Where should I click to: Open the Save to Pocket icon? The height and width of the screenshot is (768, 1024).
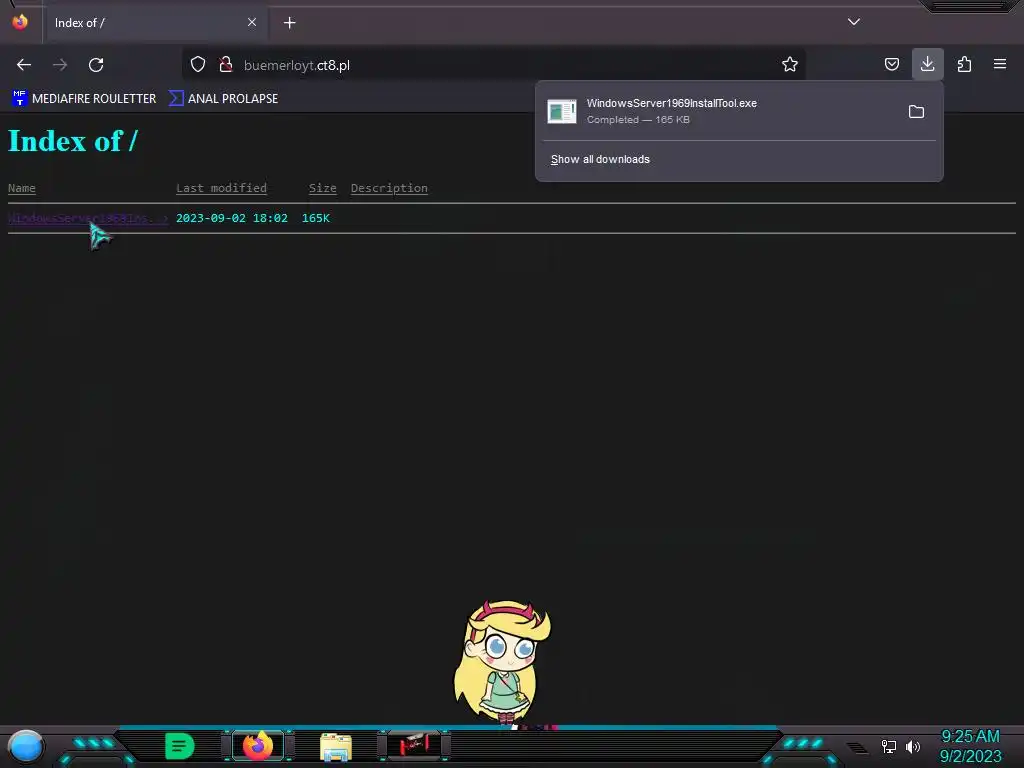pyautogui.click(x=891, y=64)
